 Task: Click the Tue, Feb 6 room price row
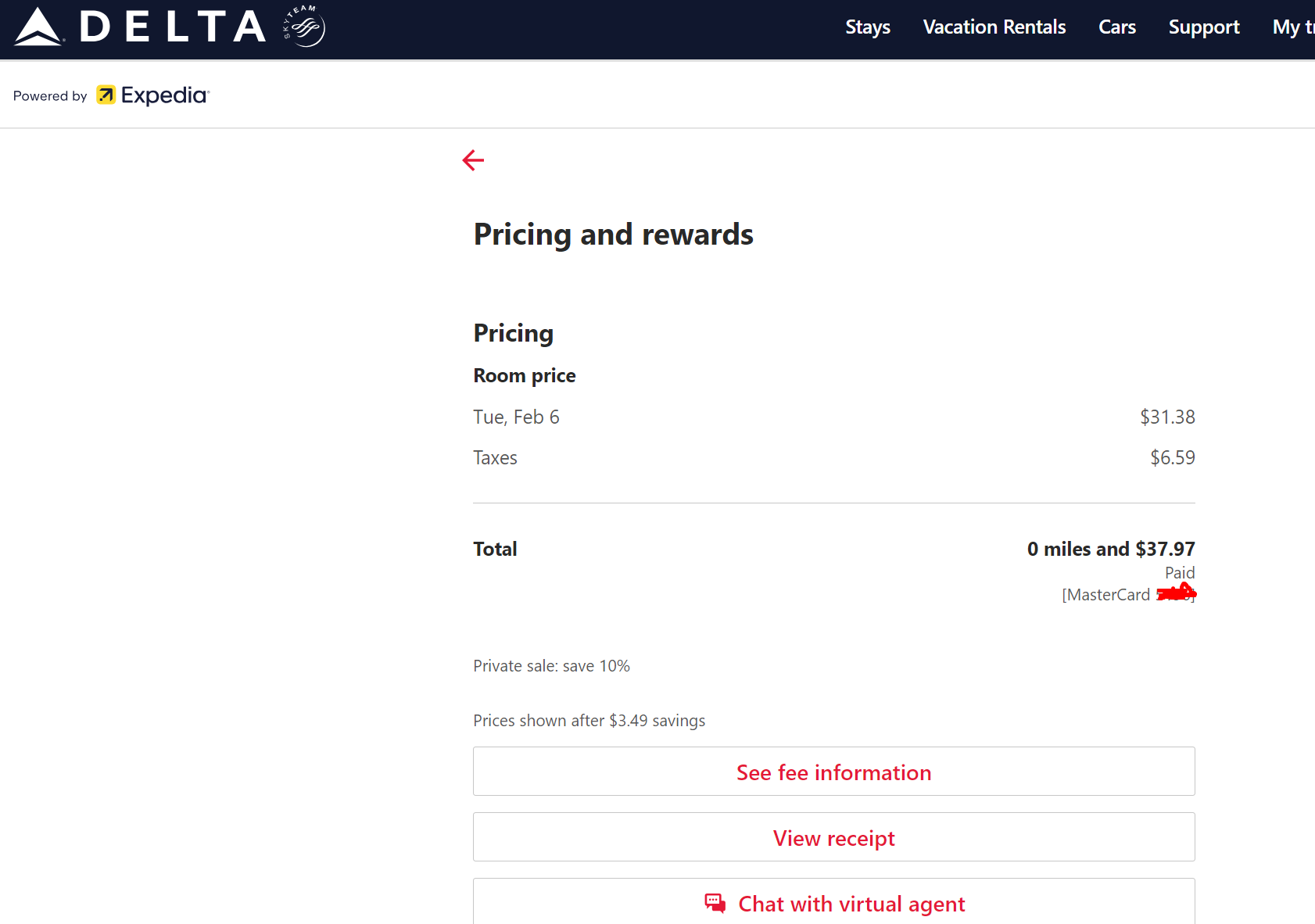[x=516, y=417]
